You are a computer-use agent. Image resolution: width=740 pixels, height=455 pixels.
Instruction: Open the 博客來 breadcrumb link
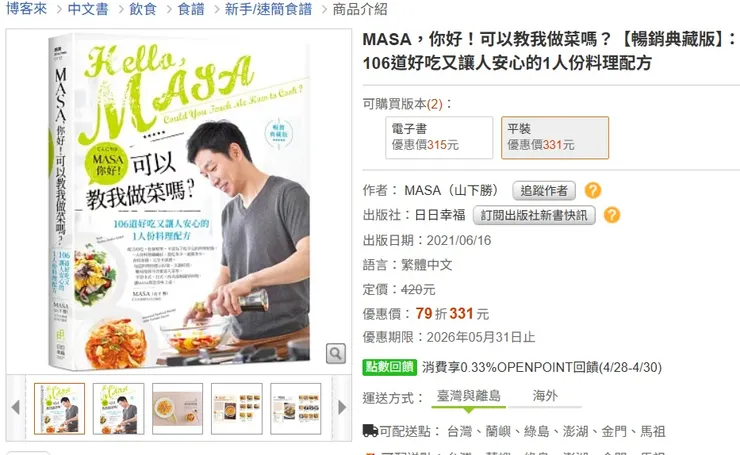pos(26,9)
